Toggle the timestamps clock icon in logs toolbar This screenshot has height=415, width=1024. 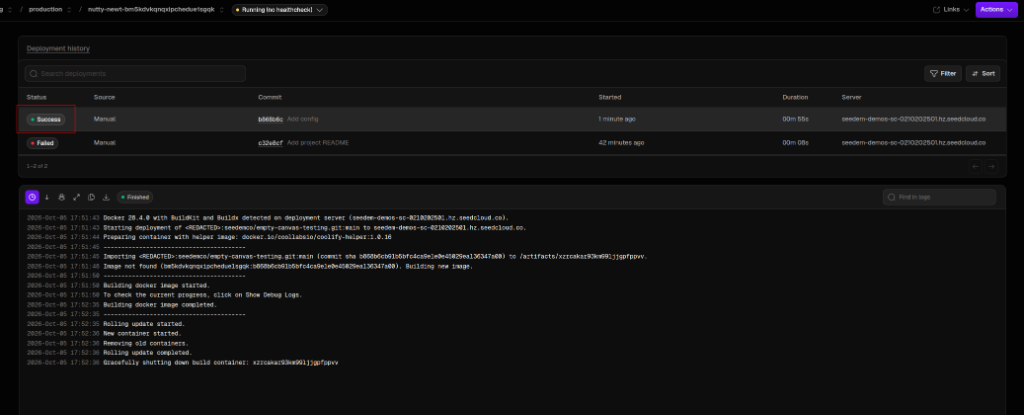pyautogui.click(x=32, y=197)
